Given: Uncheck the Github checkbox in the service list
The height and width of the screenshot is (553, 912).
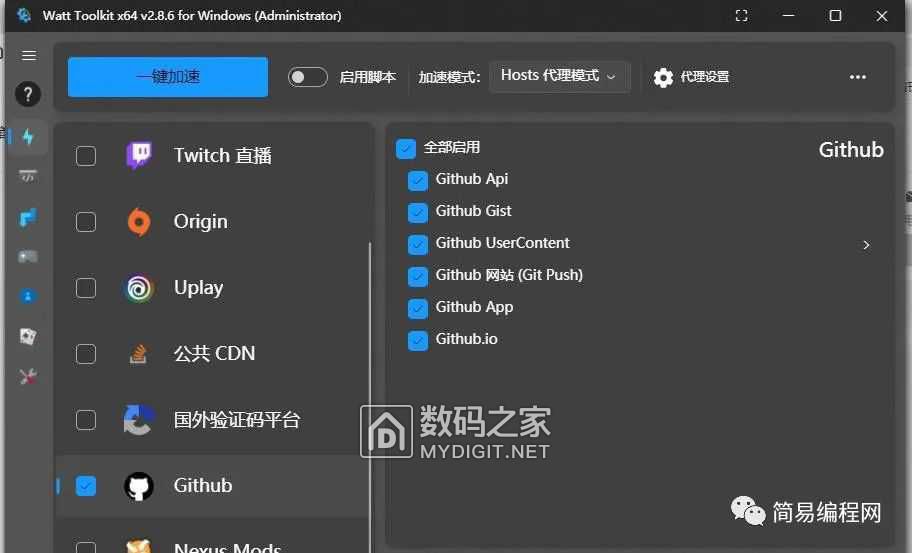Looking at the screenshot, I should click(x=86, y=486).
